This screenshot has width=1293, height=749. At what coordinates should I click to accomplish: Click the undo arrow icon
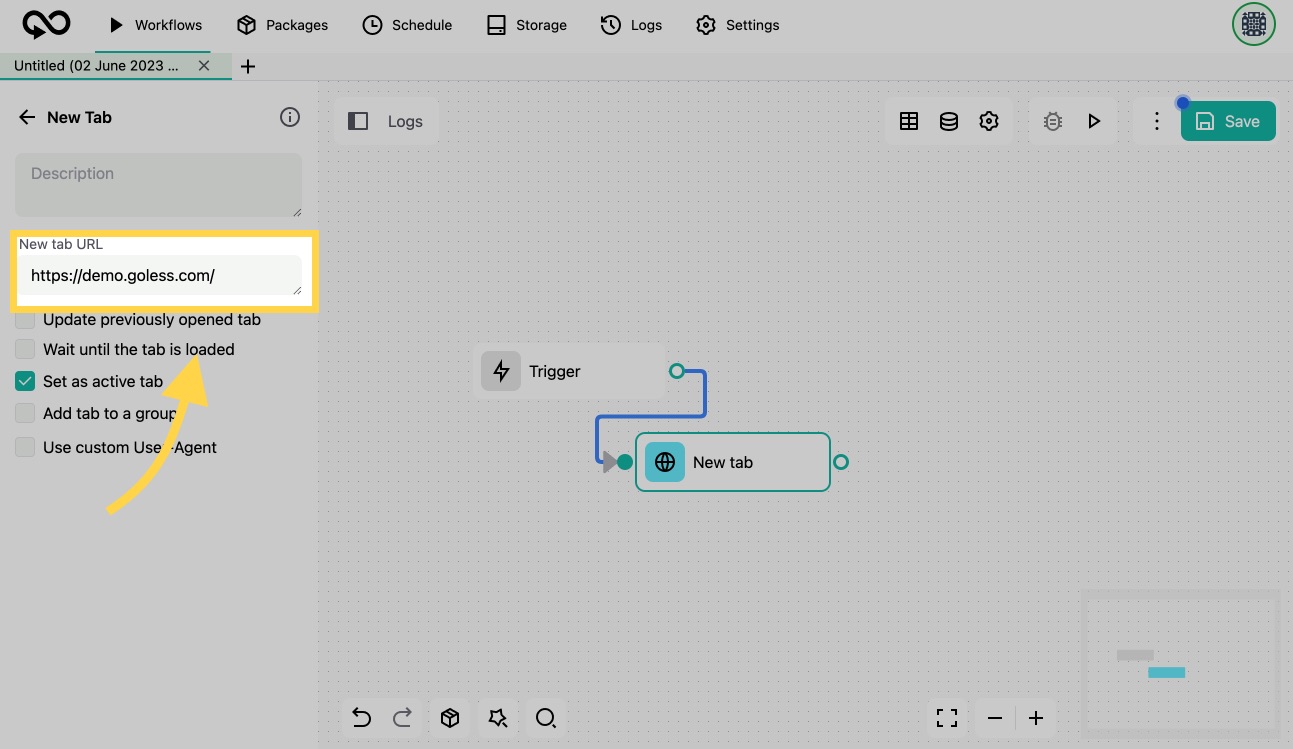click(362, 718)
